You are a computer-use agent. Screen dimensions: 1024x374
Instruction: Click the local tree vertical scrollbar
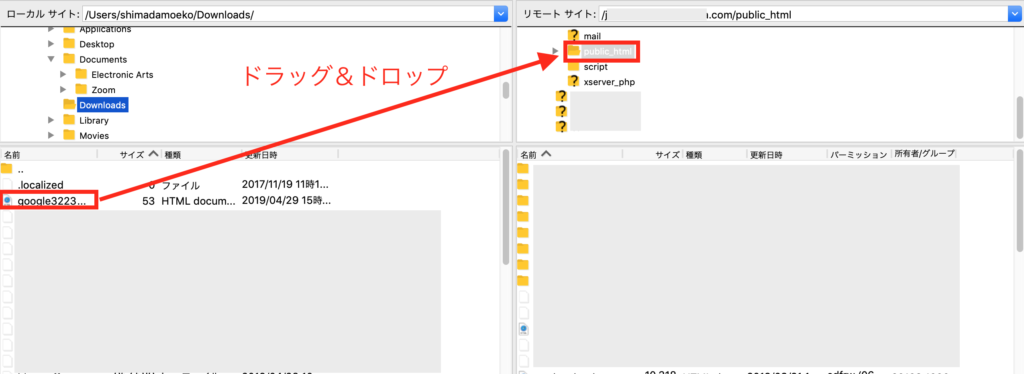pos(505,90)
